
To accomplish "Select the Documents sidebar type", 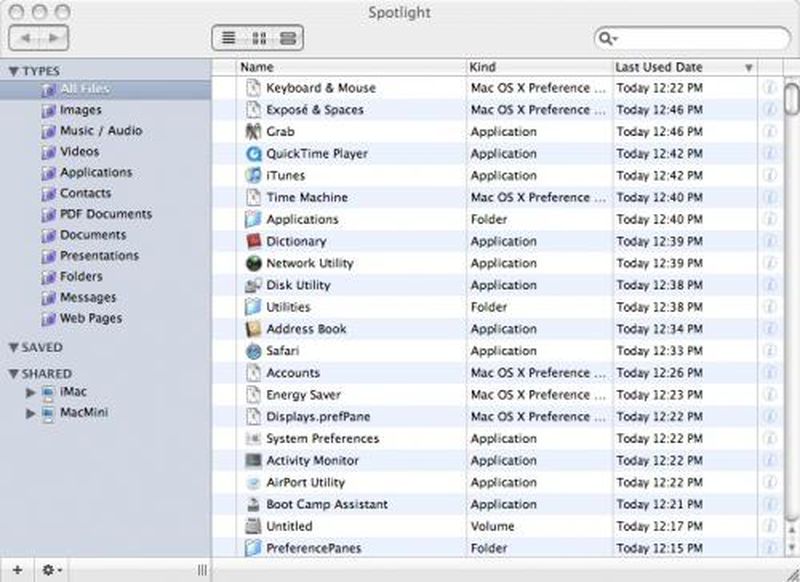I will (x=93, y=235).
